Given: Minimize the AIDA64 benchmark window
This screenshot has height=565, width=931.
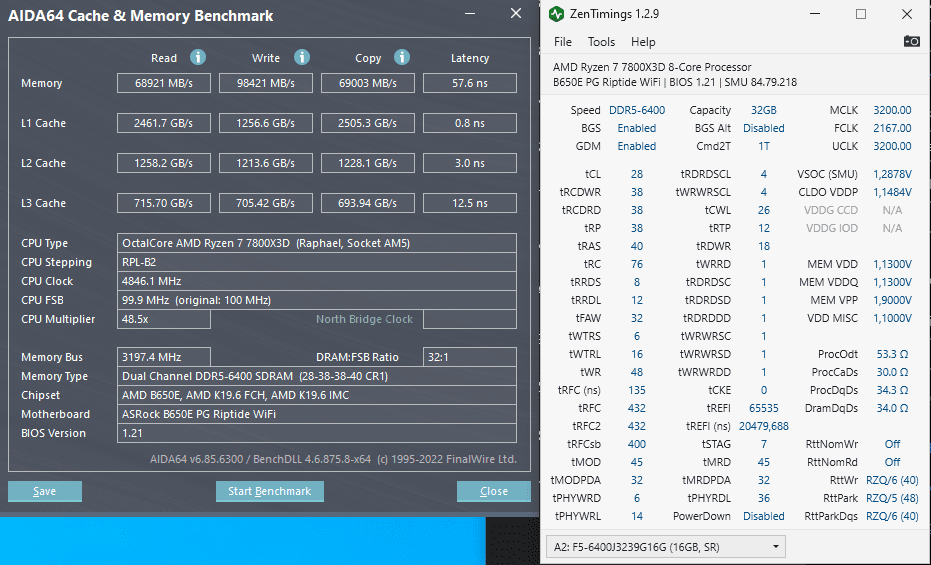Looking at the screenshot, I should point(470,14).
